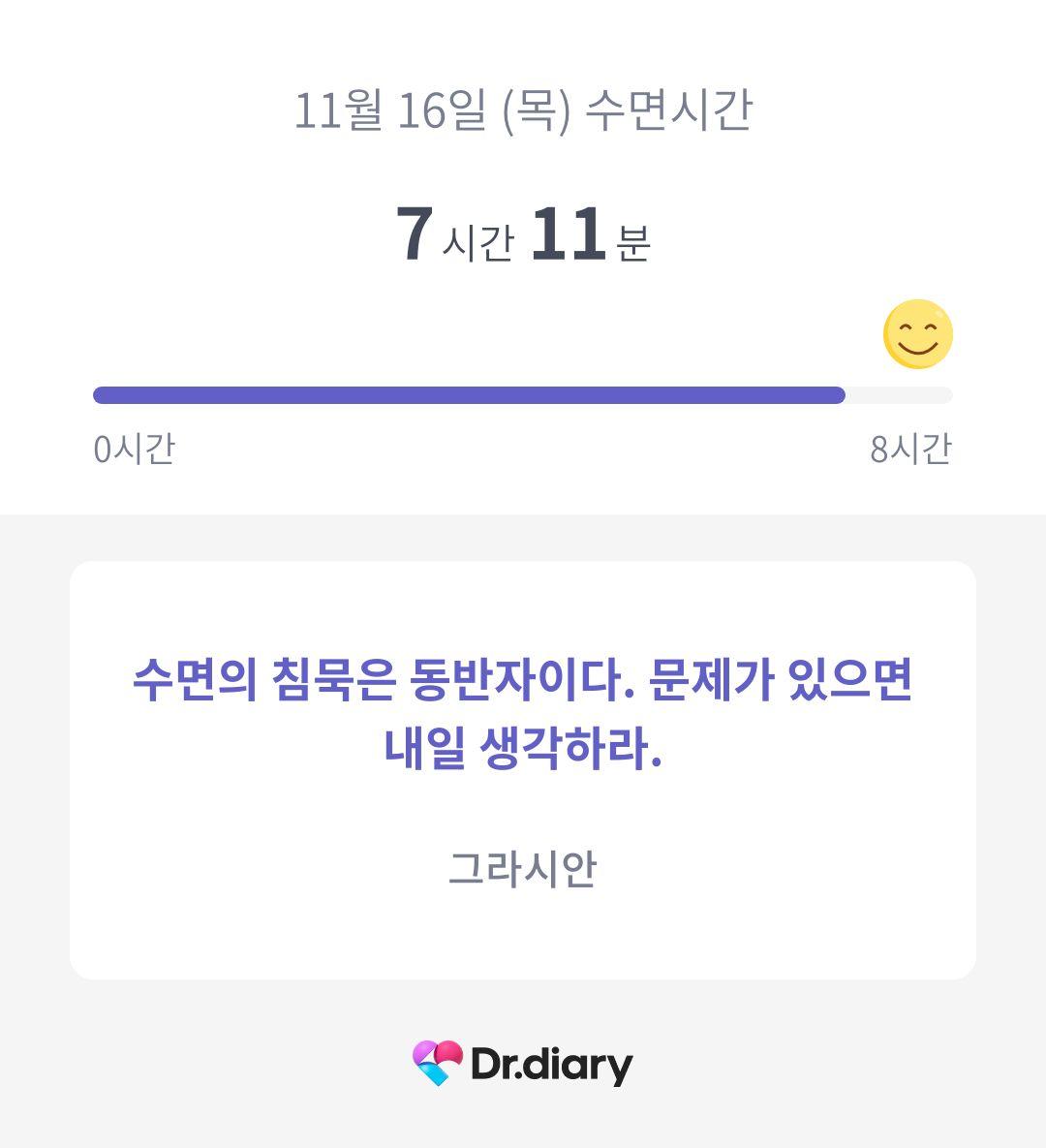
Task: Tap the 수면시간 word in the header
Action: pos(669,111)
